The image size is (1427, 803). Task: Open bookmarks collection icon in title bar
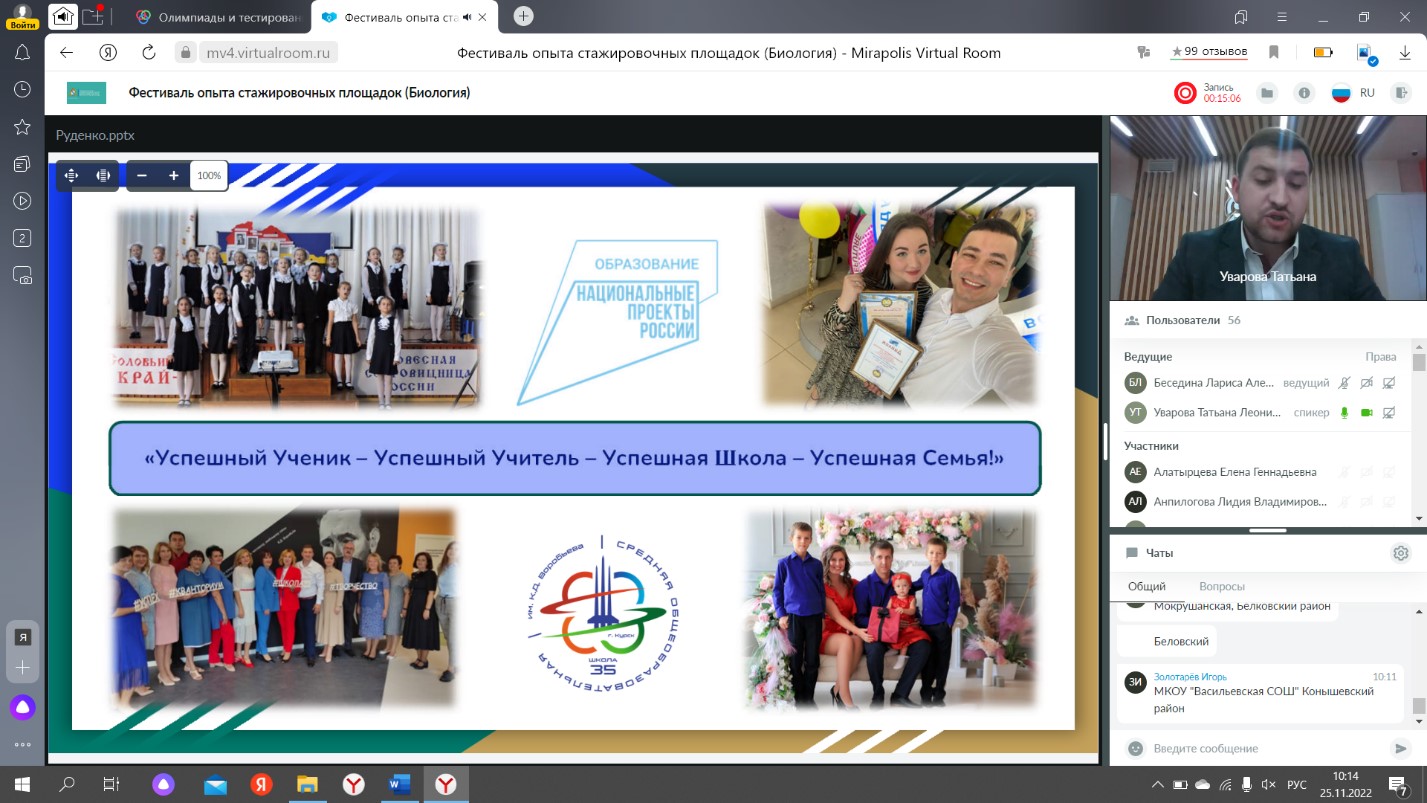click(1241, 16)
